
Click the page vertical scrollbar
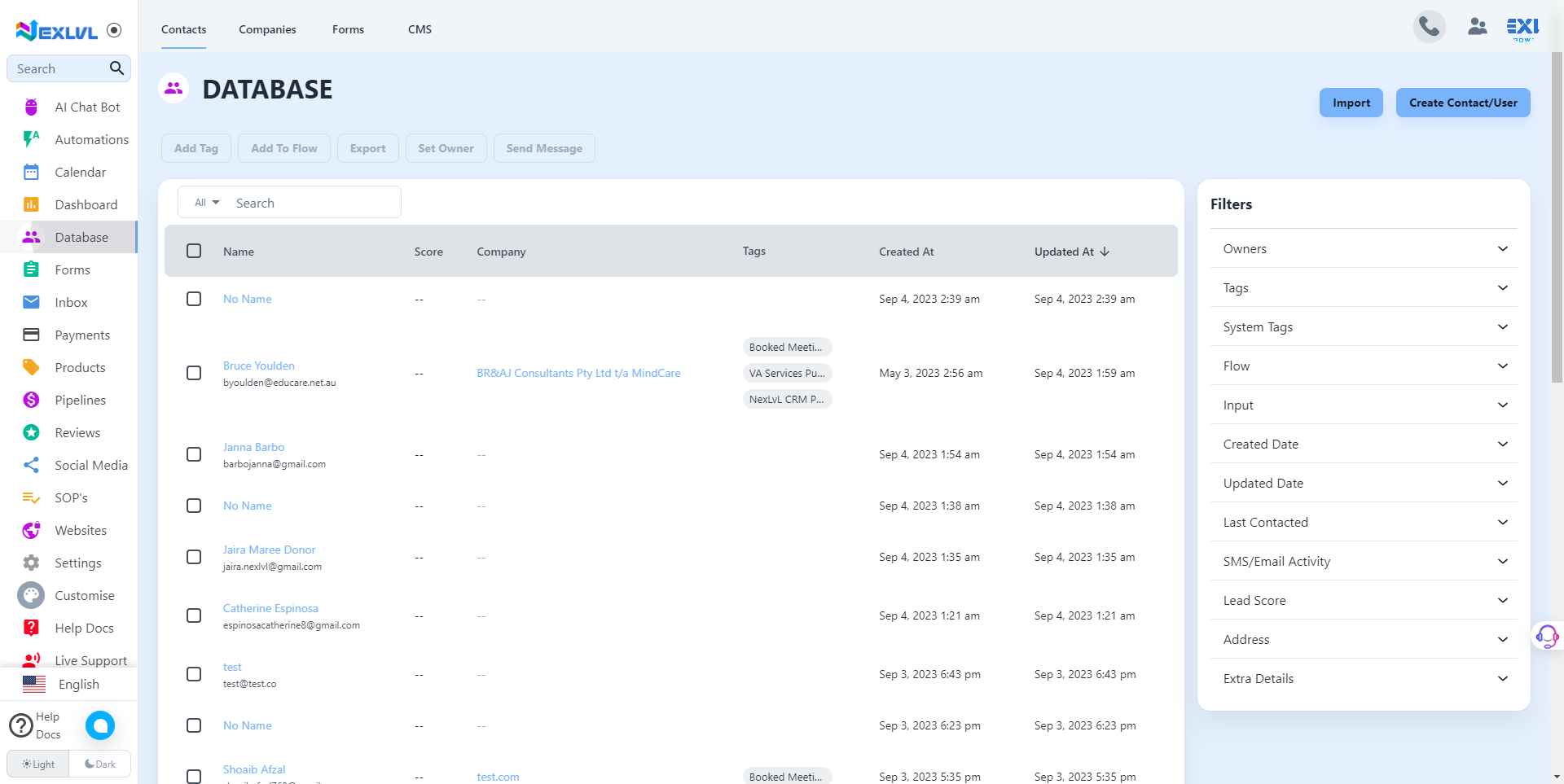coord(1557,216)
